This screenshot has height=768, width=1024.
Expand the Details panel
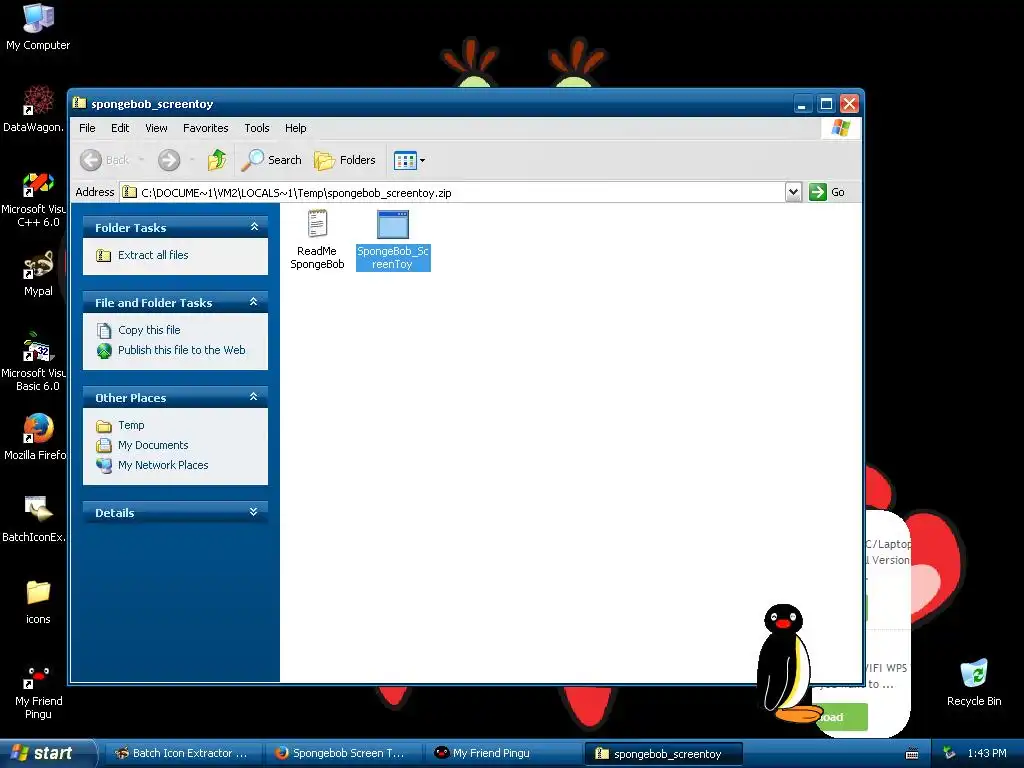pos(254,512)
